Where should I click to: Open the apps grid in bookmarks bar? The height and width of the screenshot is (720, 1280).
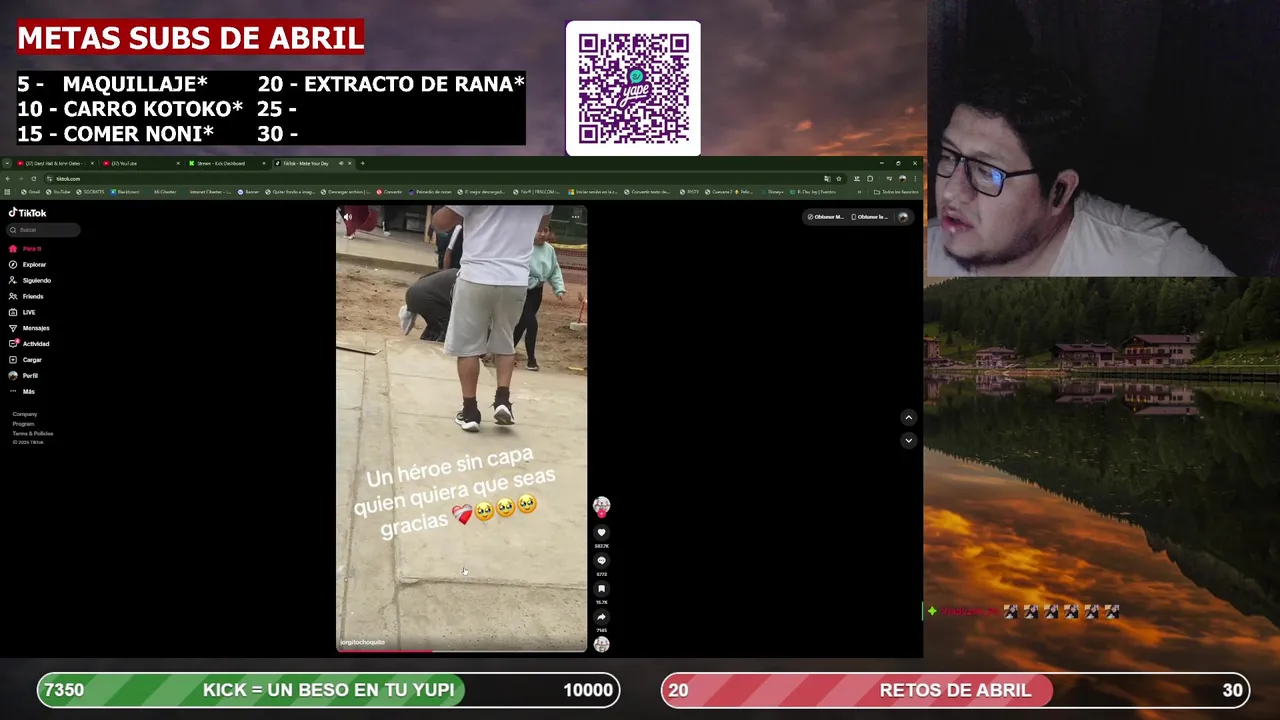[7, 192]
